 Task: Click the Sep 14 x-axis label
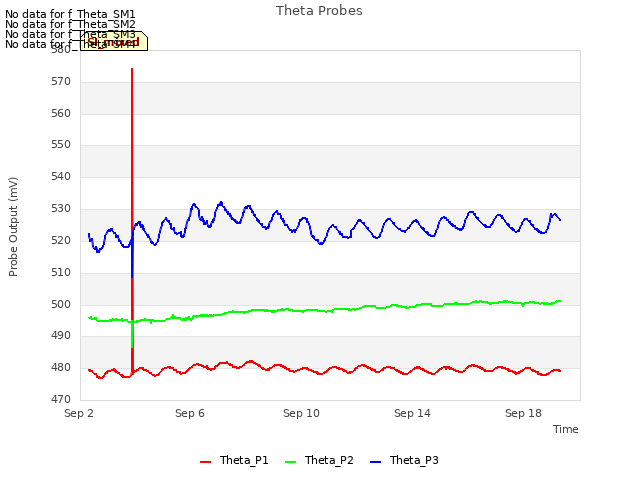click(x=412, y=413)
